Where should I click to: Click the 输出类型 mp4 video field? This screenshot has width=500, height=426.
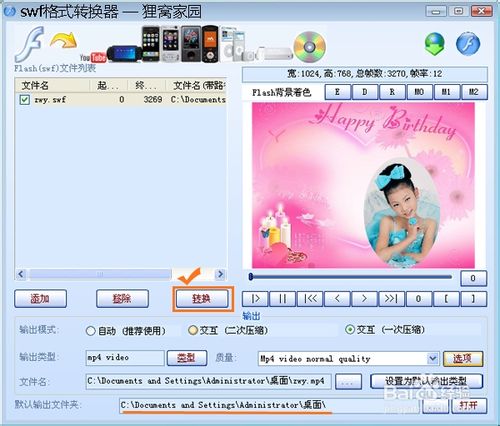click(x=125, y=358)
